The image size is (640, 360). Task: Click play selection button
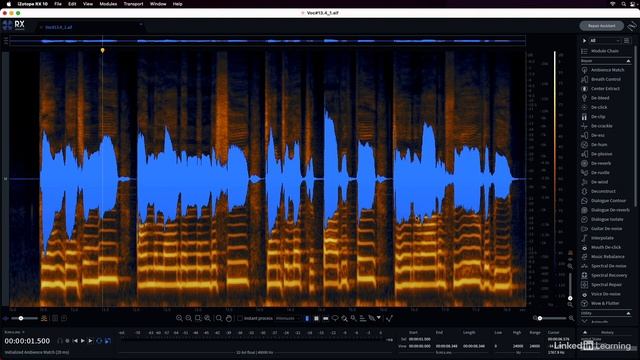[x=91, y=341]
